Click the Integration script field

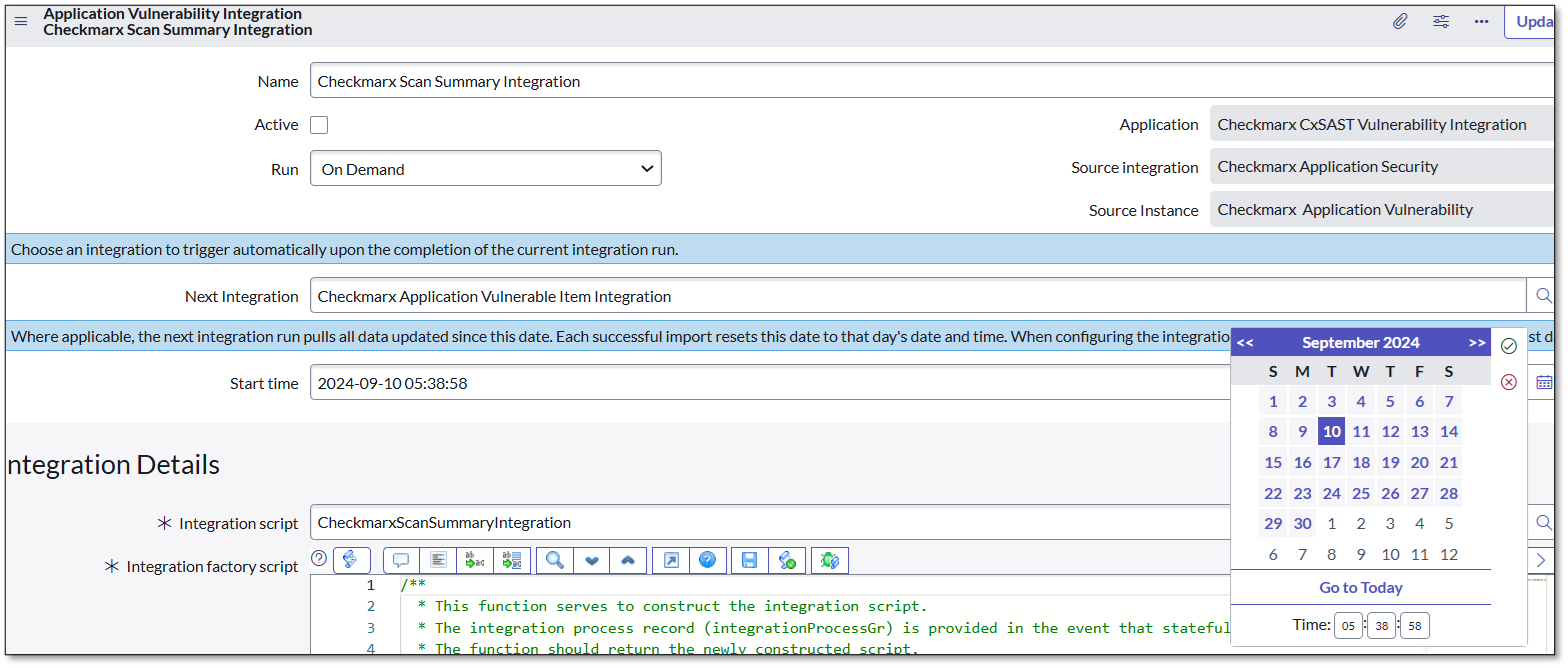point(770,522)
